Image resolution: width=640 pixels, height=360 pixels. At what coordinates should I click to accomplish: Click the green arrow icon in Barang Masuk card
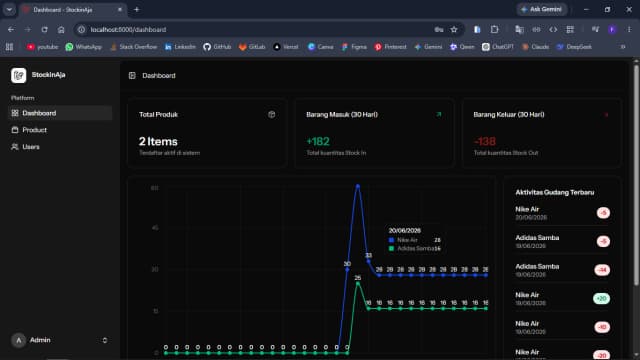pos(439,114)
